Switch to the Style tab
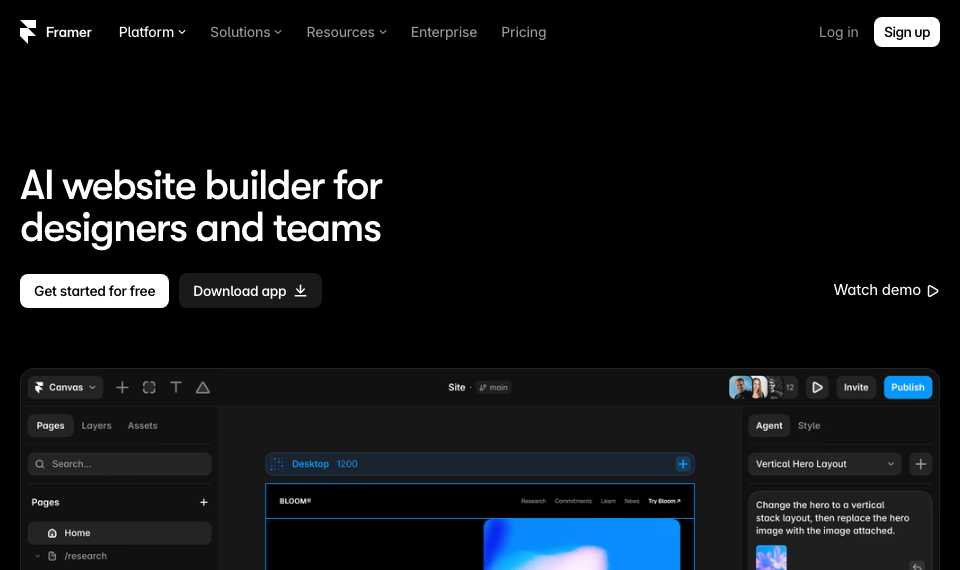 pyautogui.click(x=809, y=426)
